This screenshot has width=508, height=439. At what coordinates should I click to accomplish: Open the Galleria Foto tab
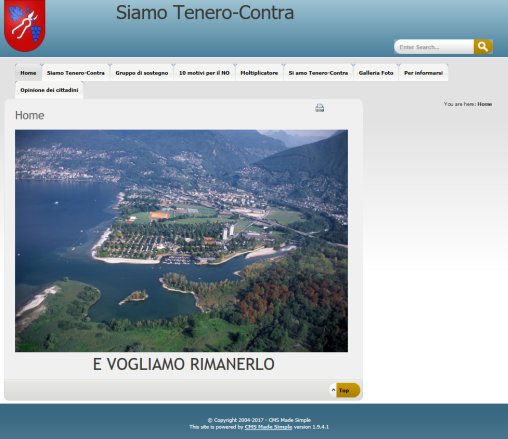tap(376, 73)
